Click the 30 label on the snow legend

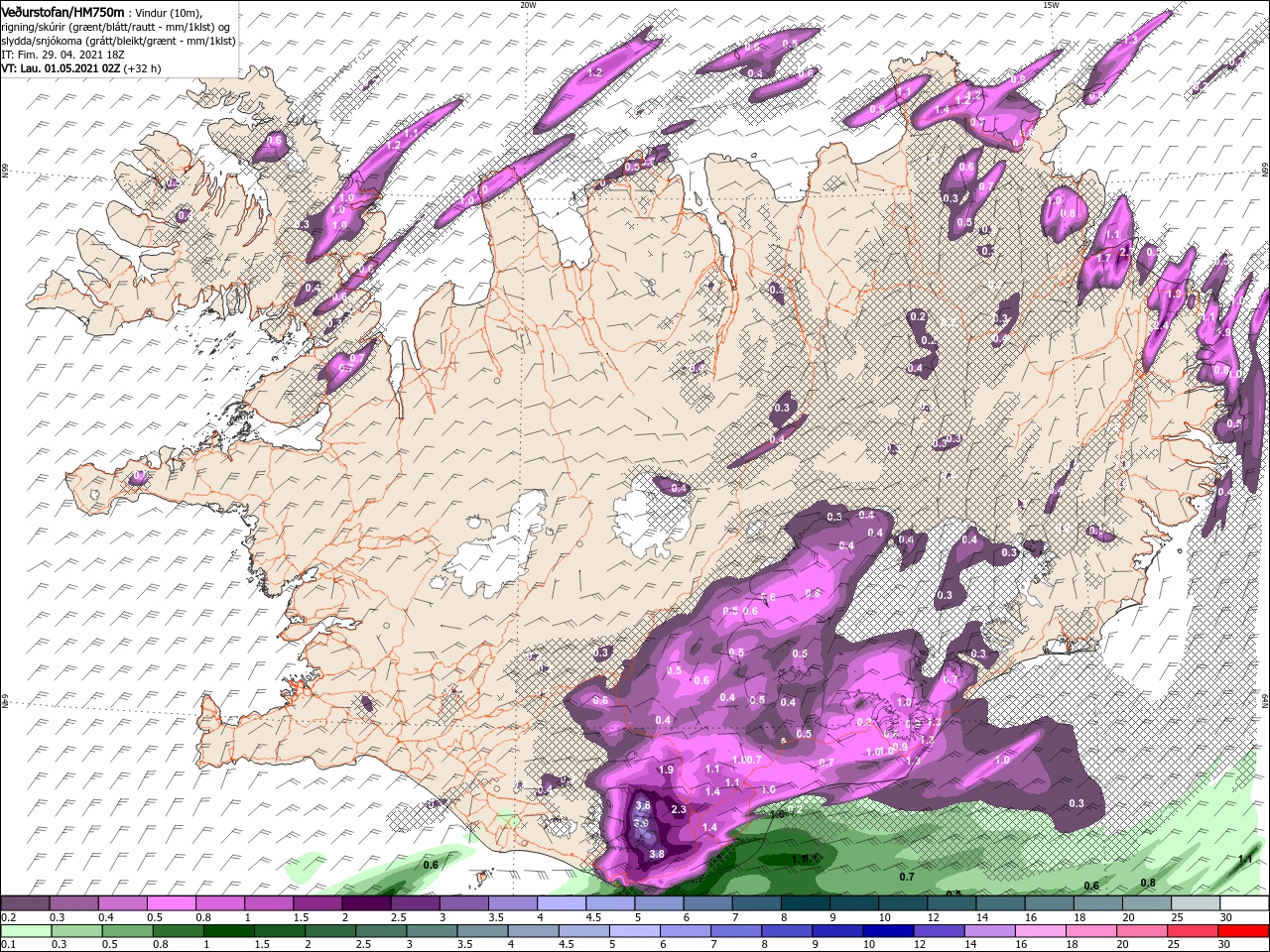click(x=1226, y=917)
